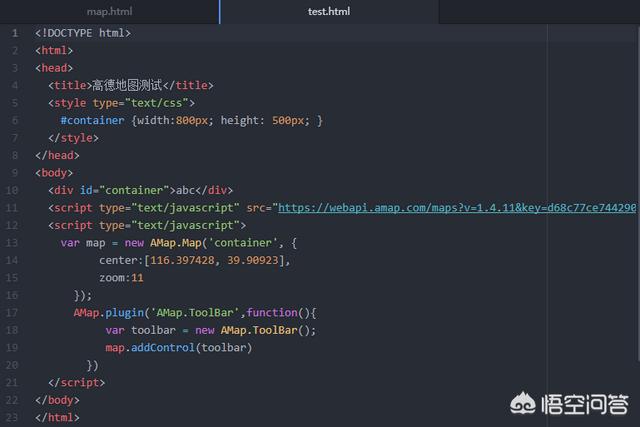Click line number 17 in the gutter
This screenshot has height=427, width=640.
pos(12,313)
